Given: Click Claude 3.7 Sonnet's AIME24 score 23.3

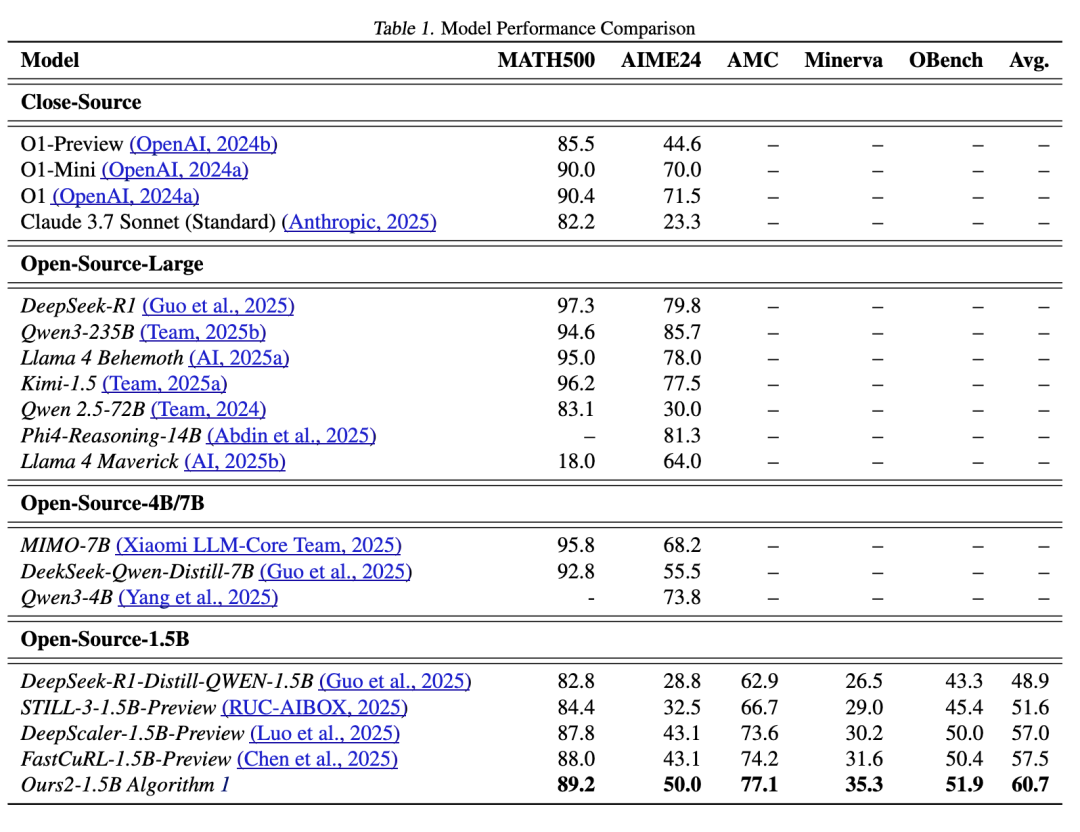Looking at the screenshot, I should coord(682,222).
